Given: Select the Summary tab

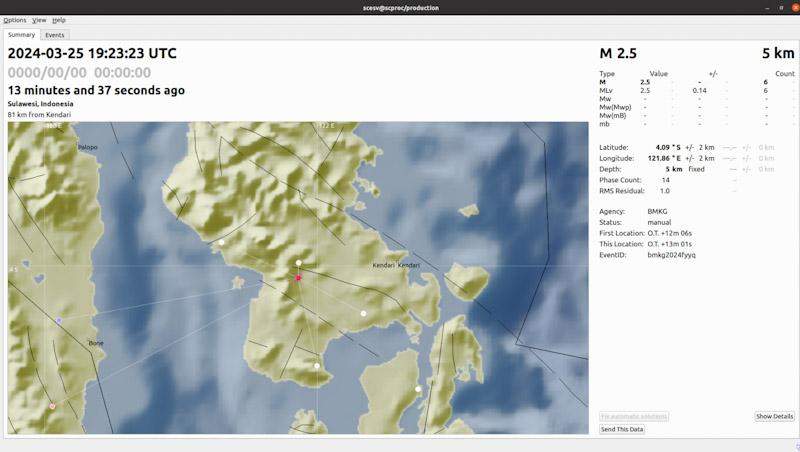Looking at the screenshot, I should [x=21, y=35].
